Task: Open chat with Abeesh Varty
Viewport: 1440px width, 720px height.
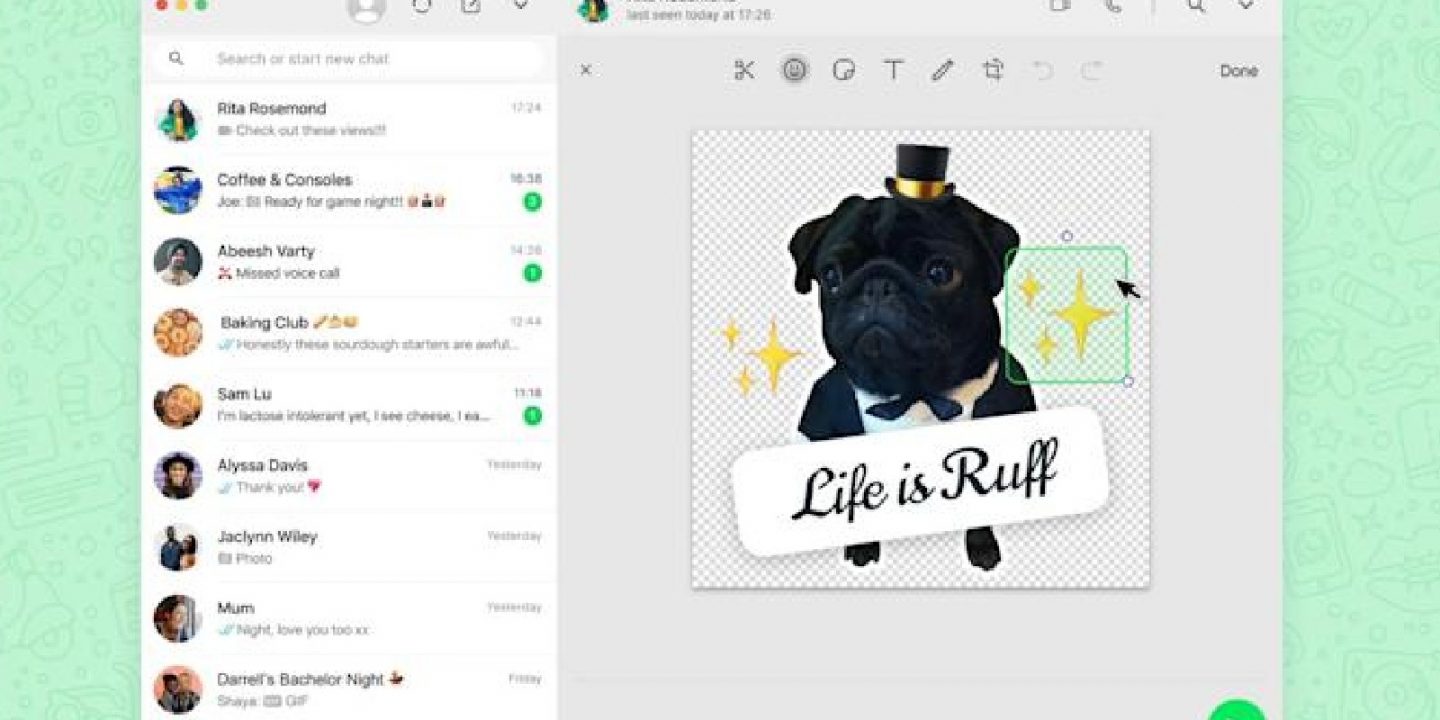Action: [x=350, y=262]
